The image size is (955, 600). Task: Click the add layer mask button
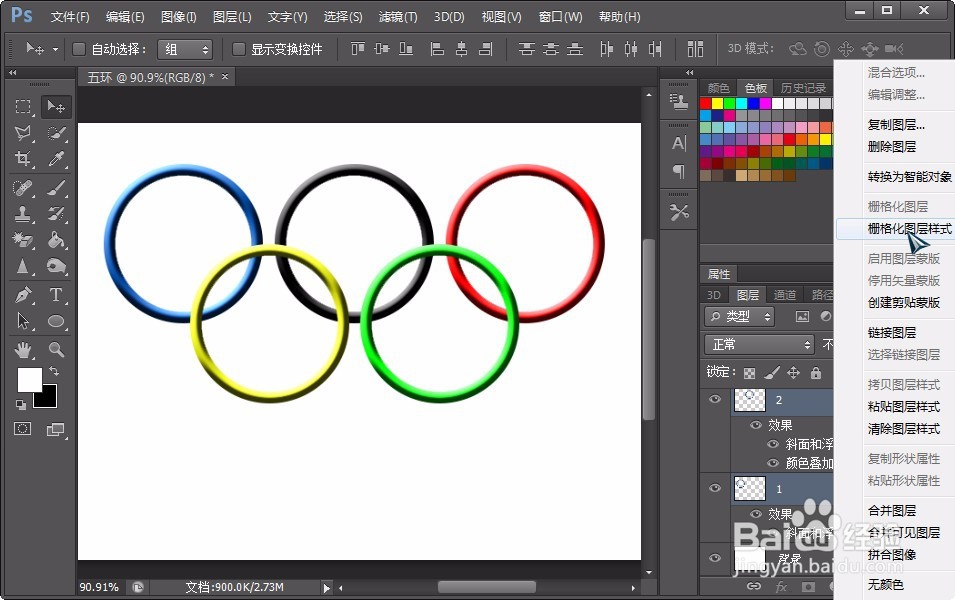point(808,587)
